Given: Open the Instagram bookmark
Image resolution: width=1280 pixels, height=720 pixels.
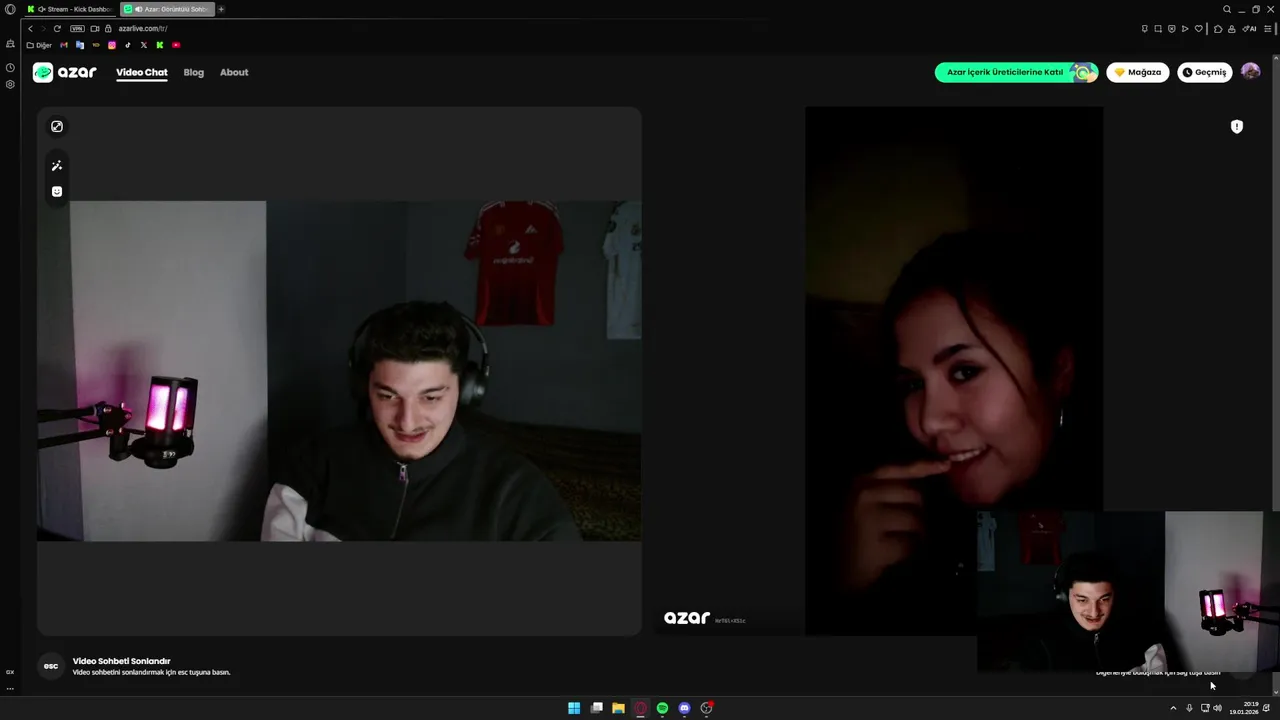Looking at the screenshot, I should (x=112, y=45).
